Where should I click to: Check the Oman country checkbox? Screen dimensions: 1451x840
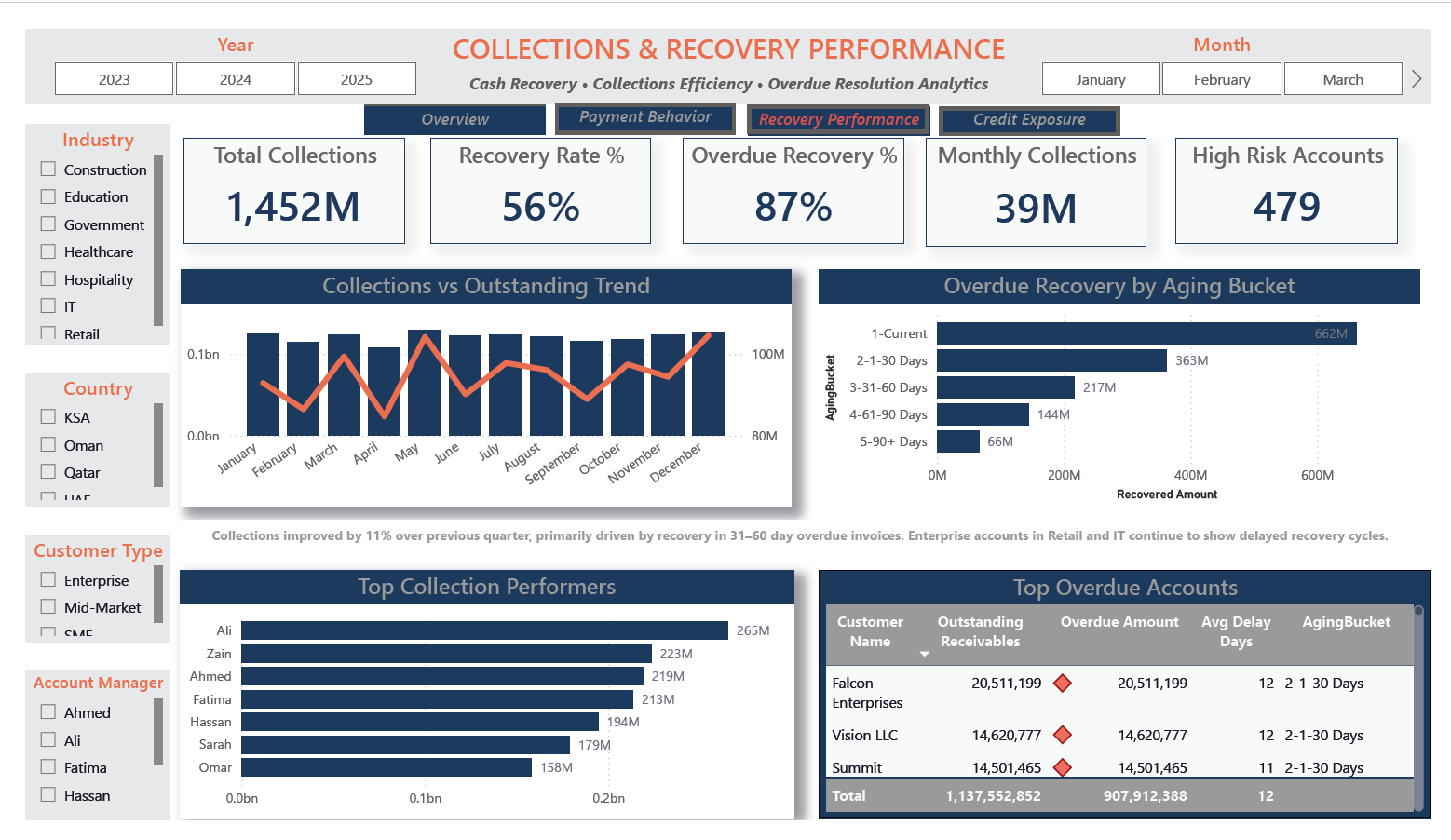tap(48, 445)
